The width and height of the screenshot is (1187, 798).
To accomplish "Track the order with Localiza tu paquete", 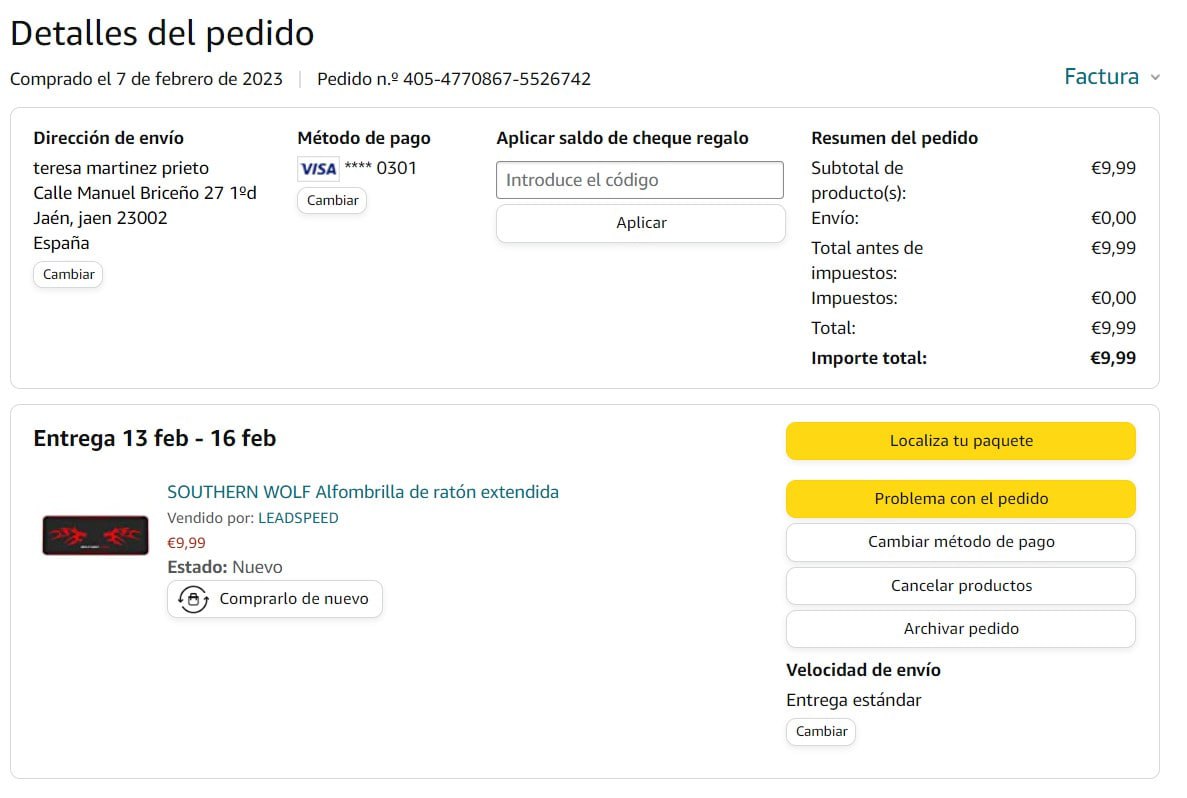I will point(960,441).
